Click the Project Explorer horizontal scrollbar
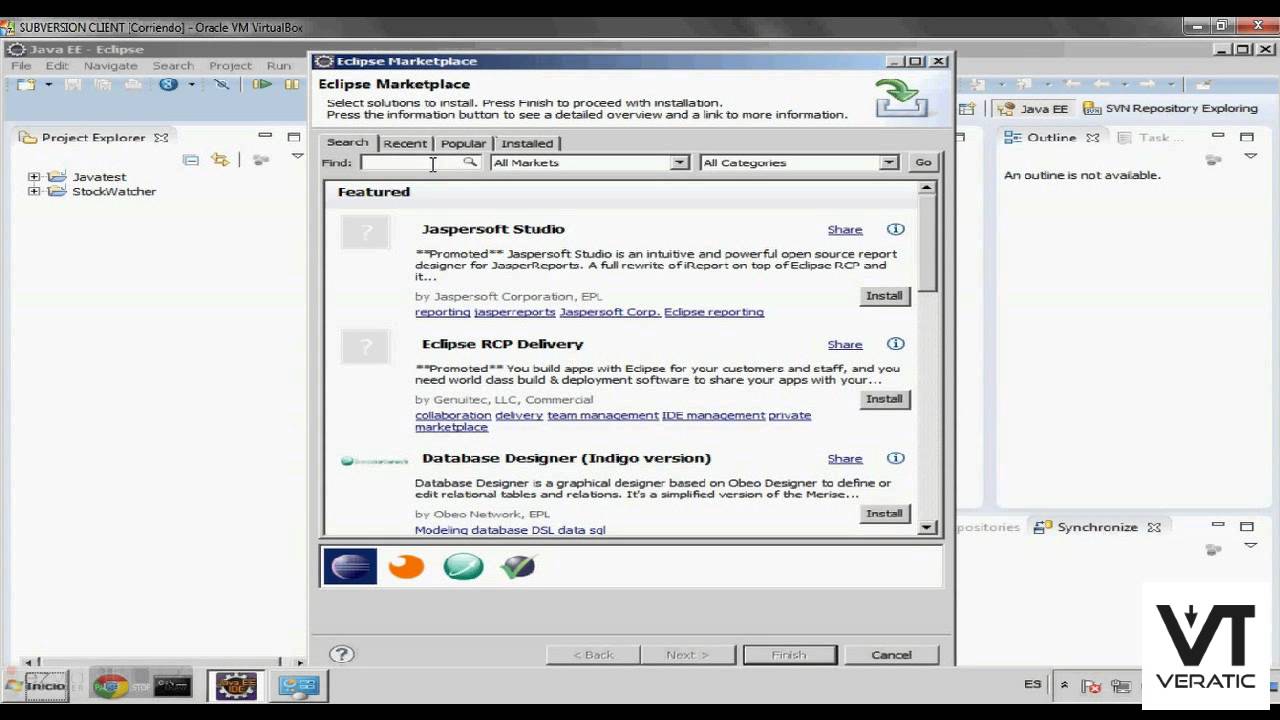This screenshot has width=1280, height=720. click(165, 661)
